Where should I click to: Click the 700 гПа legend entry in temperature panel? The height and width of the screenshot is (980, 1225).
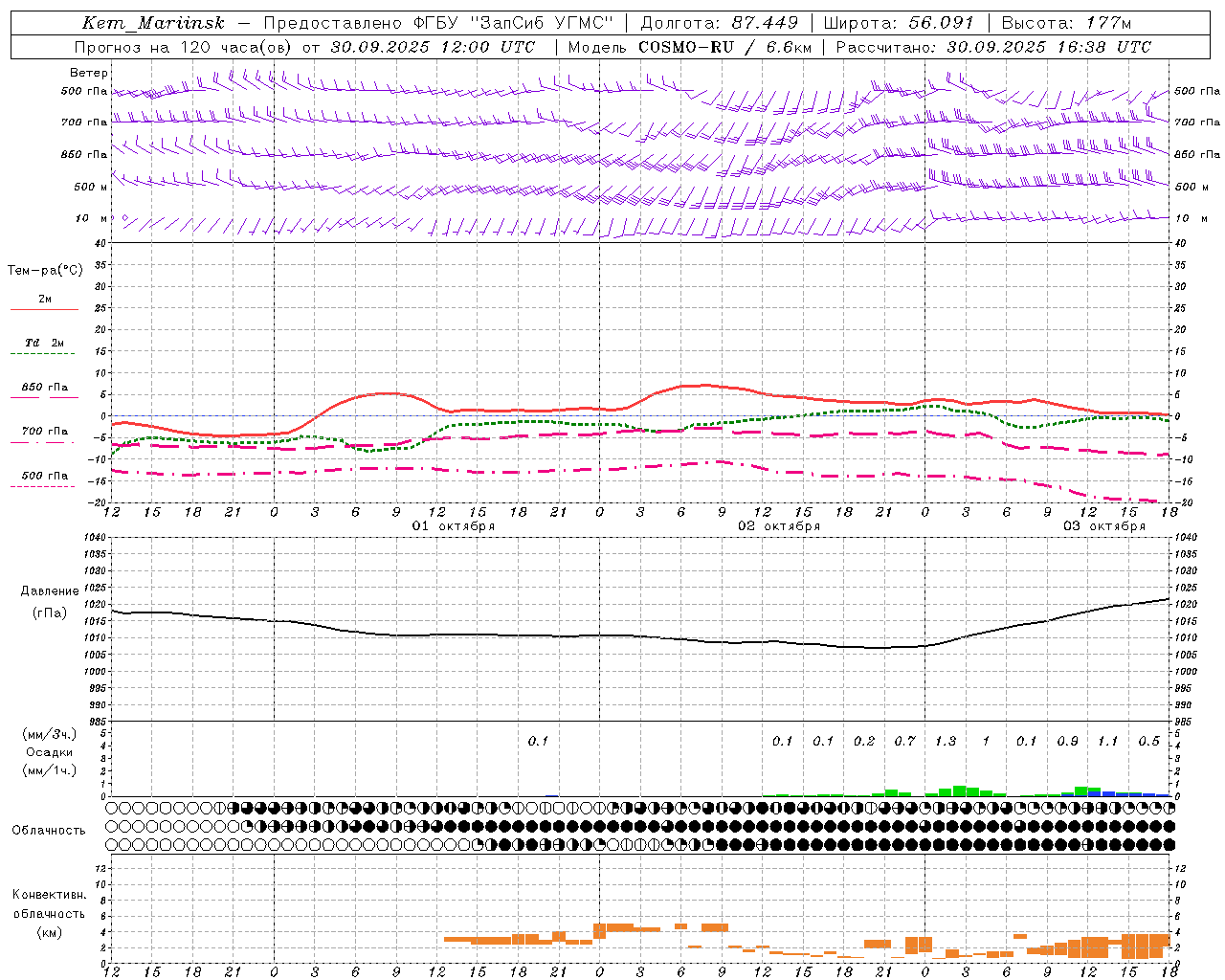pyautogui.click(x=45, y=431)
